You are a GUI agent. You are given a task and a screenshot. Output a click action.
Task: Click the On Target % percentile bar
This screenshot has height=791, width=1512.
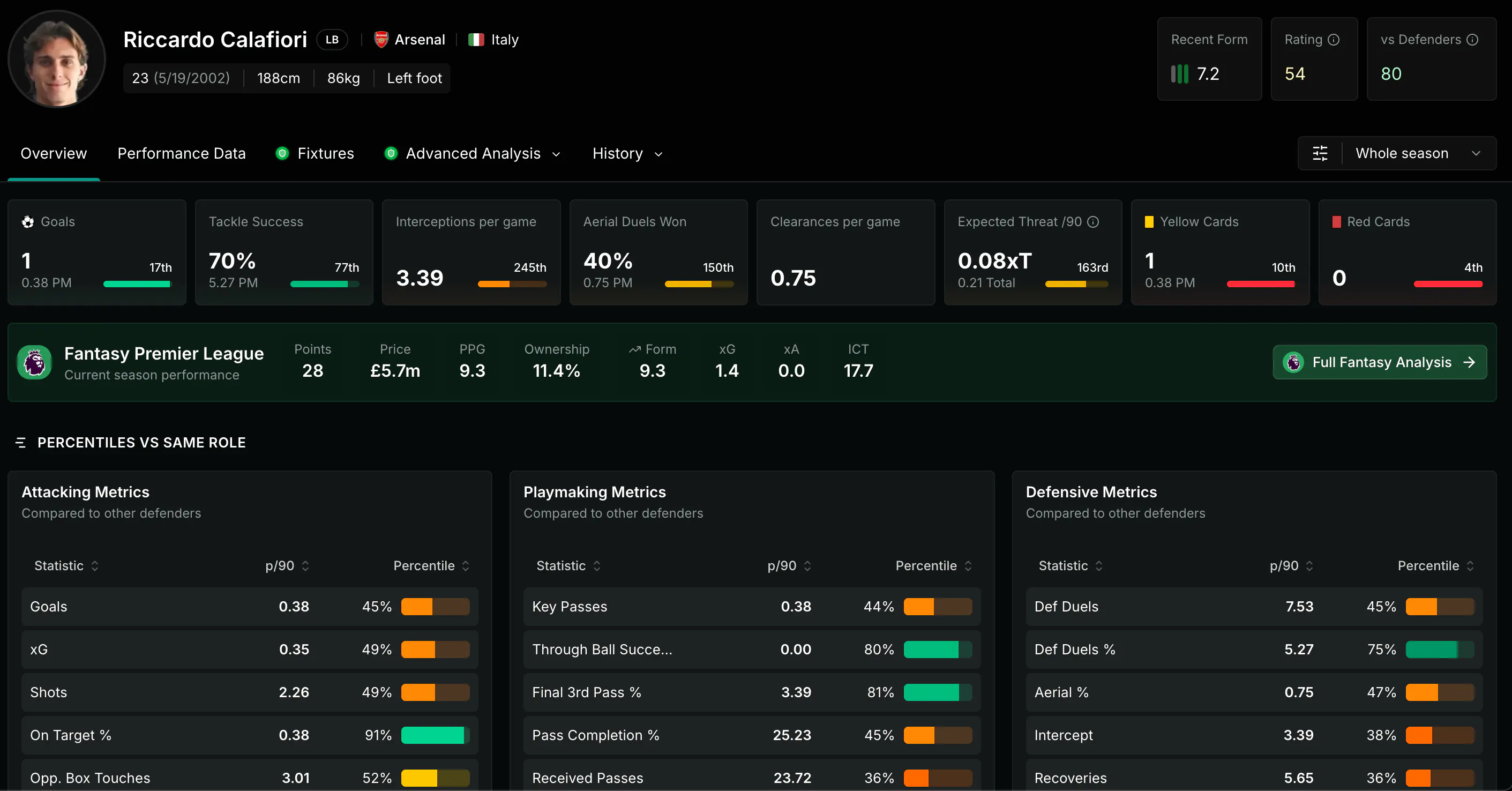pyautogui.click(x=436, y=735)
